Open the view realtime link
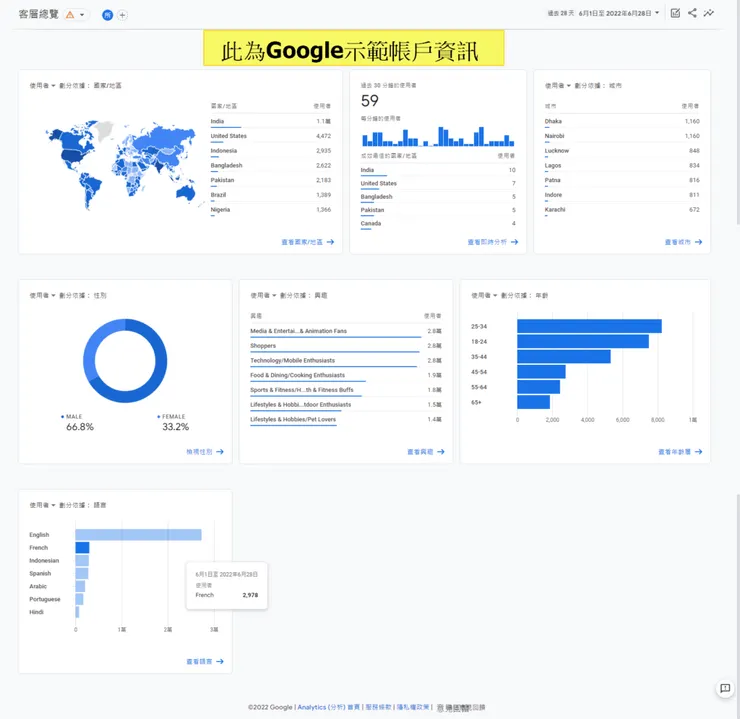The height and width of the screenshot is (719, 740). pyautogui.click(x=493, y=242)
